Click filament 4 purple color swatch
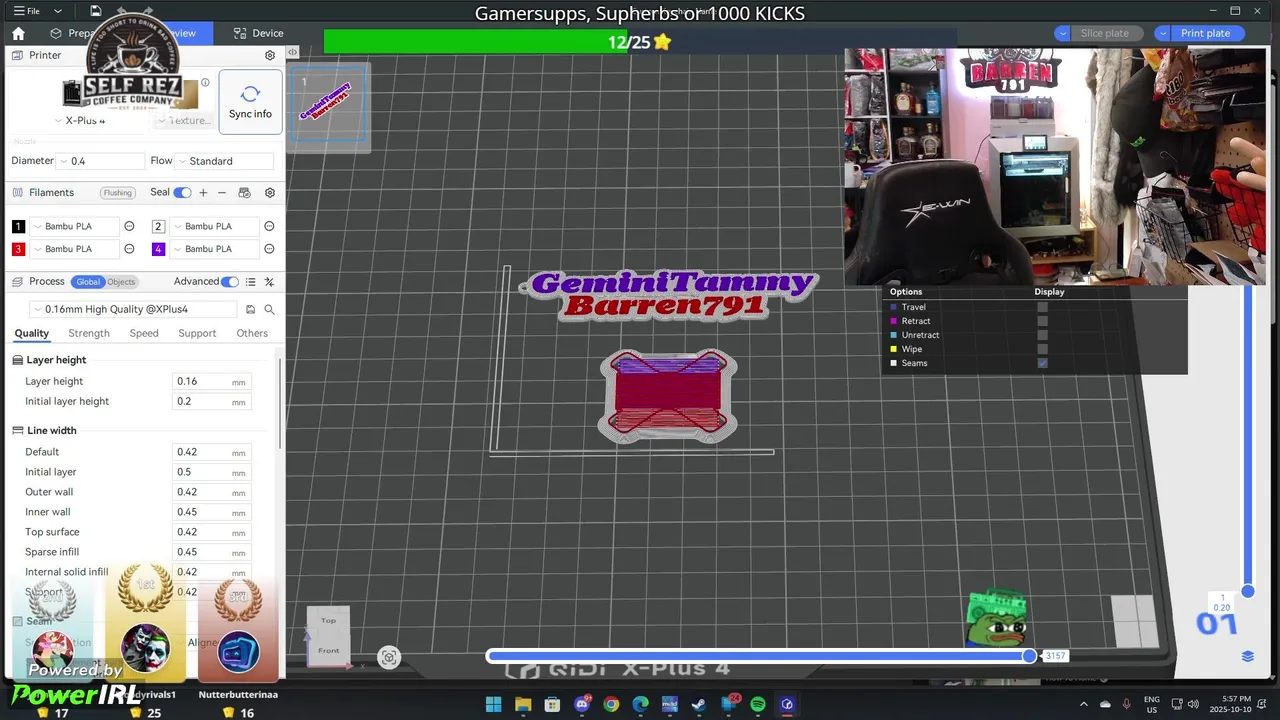Image resolution: width=1280 pixels, height=720 pixels. point(158,249)
